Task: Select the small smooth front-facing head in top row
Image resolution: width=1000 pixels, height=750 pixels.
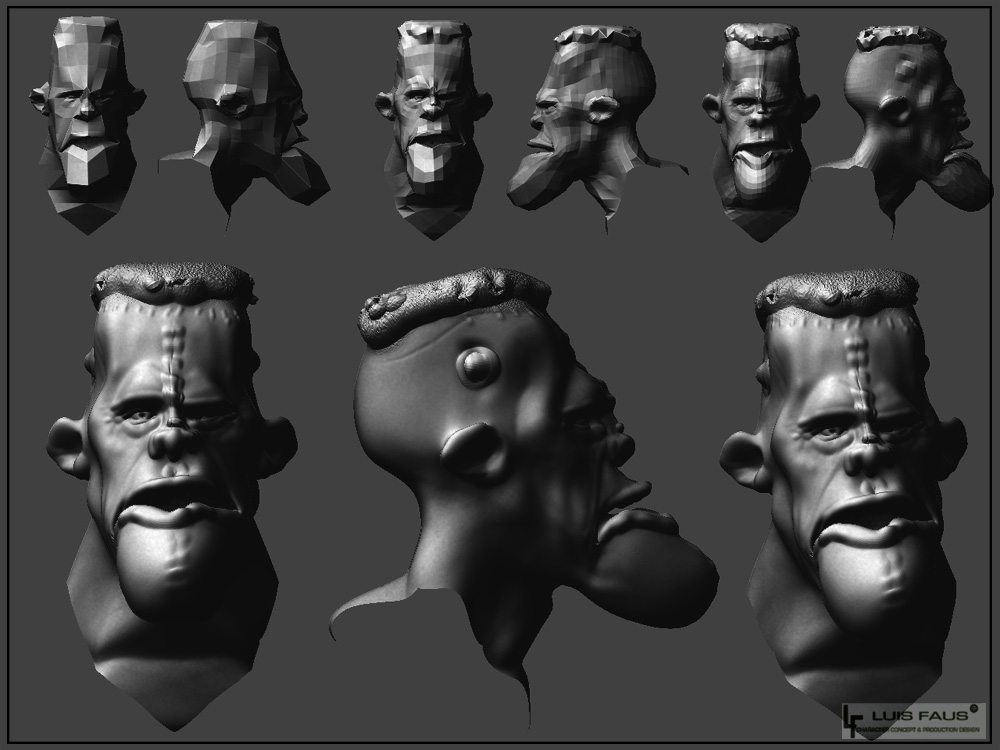Action: tap(760, 131)
